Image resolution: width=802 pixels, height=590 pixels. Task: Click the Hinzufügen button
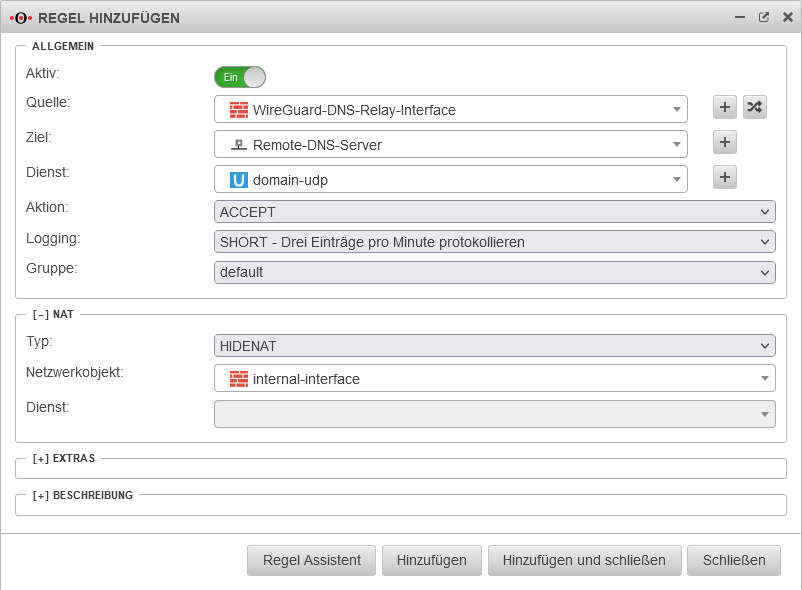pyautogui.click(x=431, y=560)
